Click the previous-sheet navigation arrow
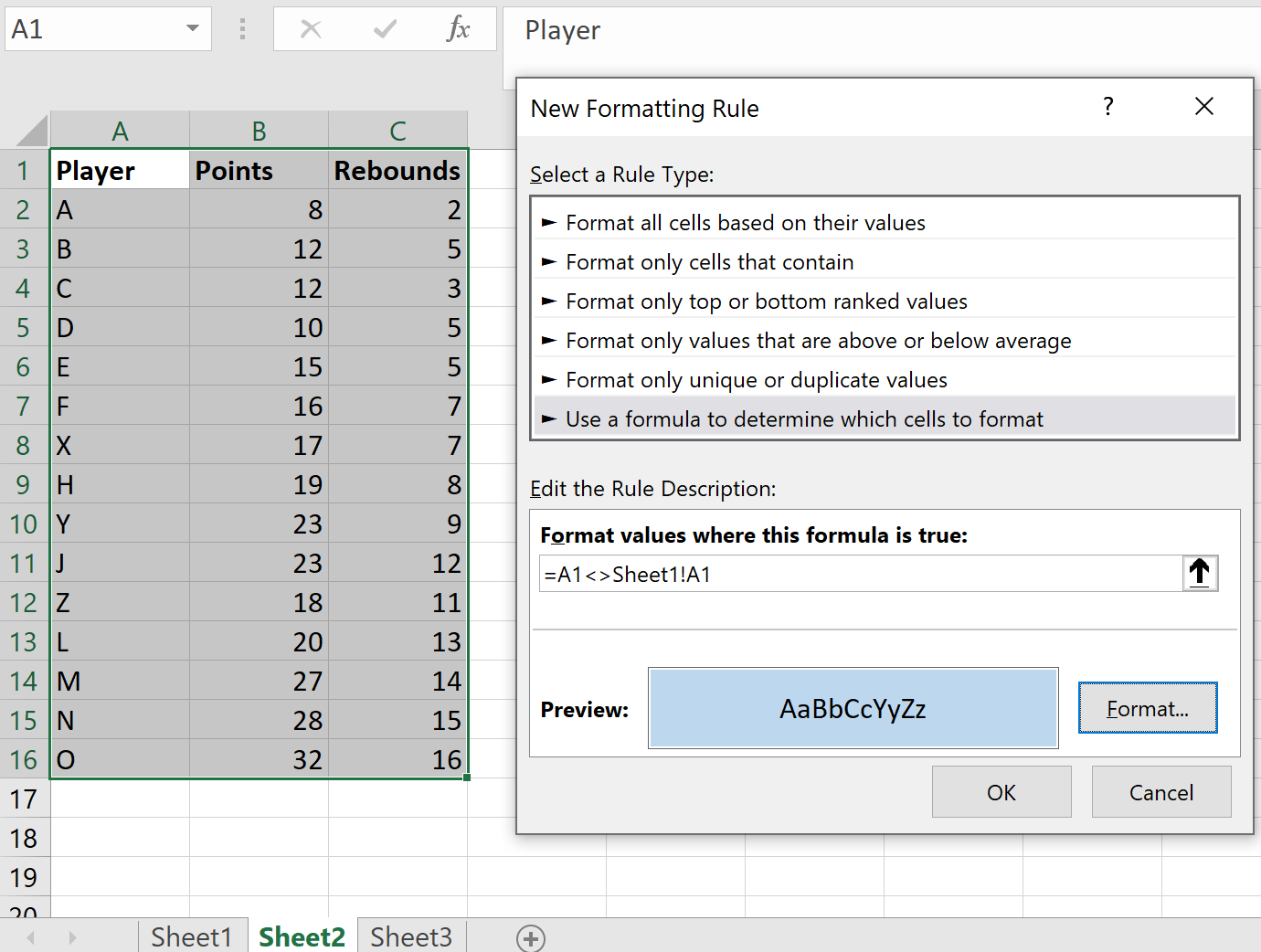 click(x=30, y=937)
